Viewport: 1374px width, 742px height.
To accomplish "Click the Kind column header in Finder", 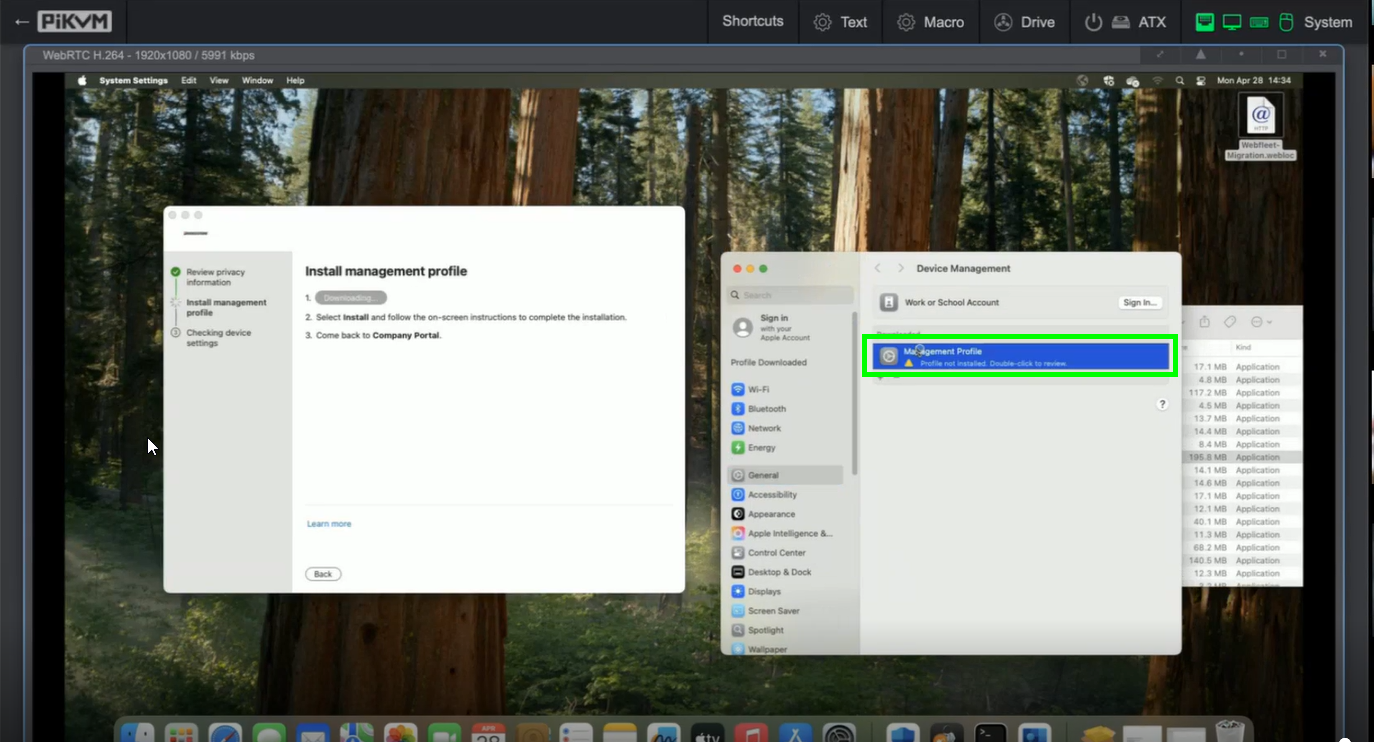I will 1243,347.
